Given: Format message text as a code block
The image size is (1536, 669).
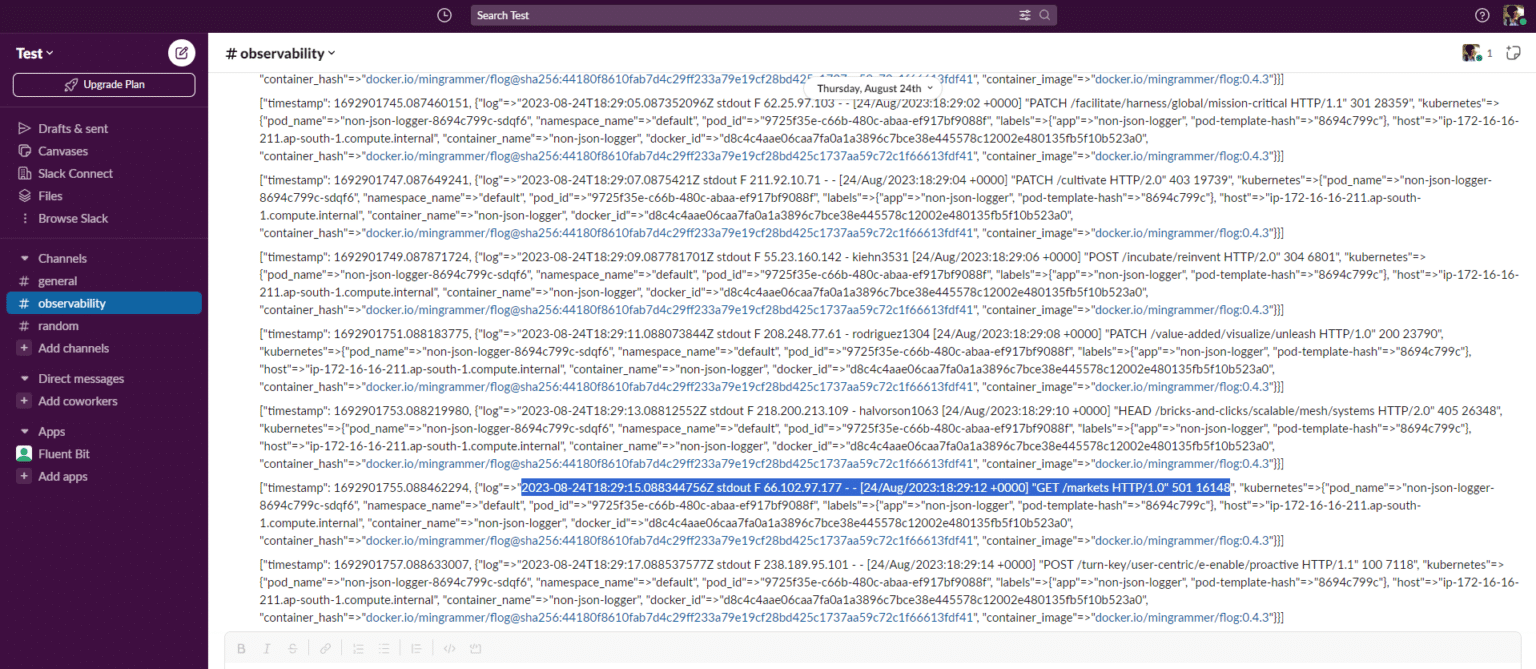Looking at the screenshot, I should point(475,648).
